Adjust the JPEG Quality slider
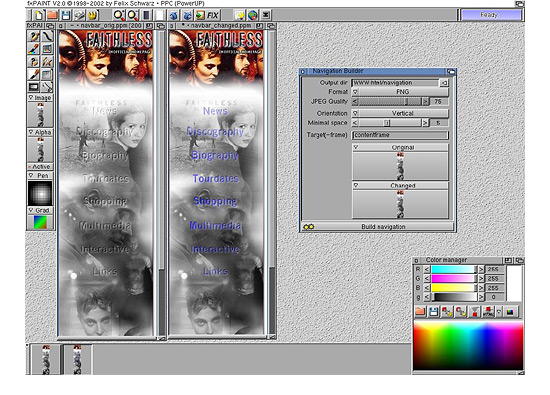 click(390, 102)
